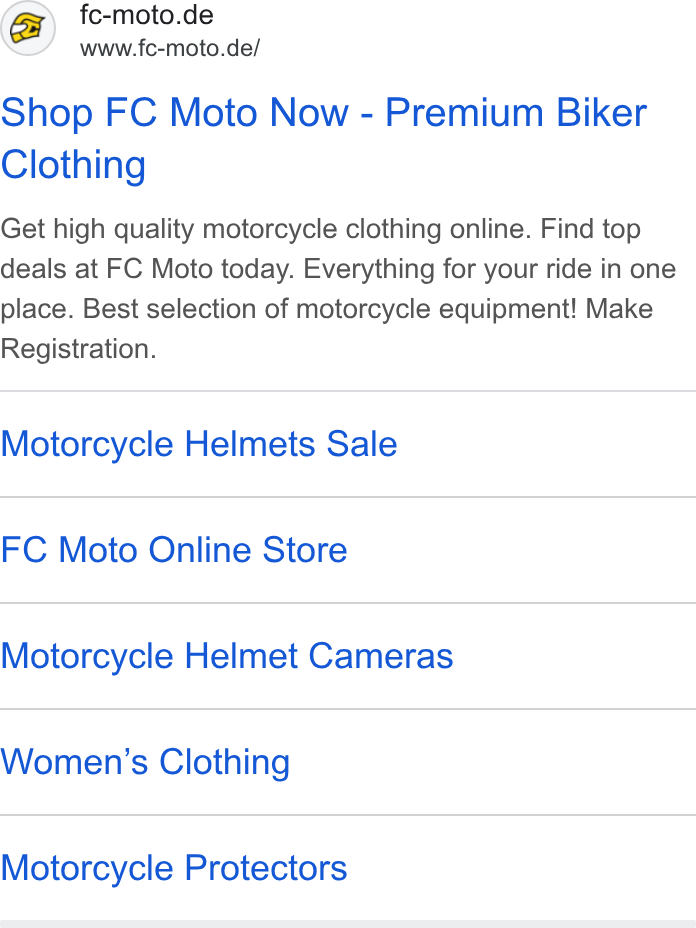This screenshot has width=696, height=928.
Task: Click the gray divider bar at the bottom
Action: point(348,924)
